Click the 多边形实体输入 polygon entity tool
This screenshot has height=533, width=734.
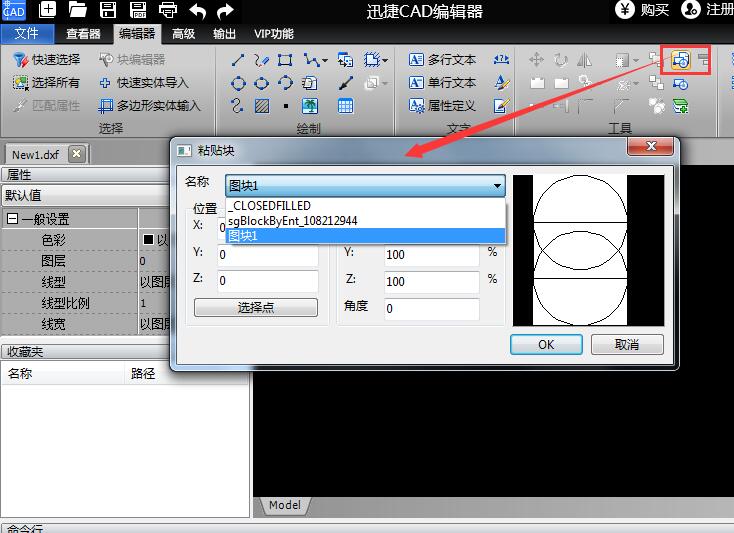150,105
